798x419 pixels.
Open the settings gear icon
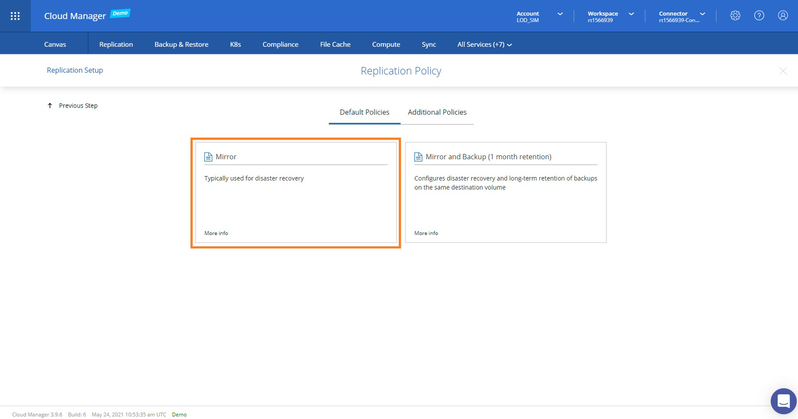[x=735, y=16]
